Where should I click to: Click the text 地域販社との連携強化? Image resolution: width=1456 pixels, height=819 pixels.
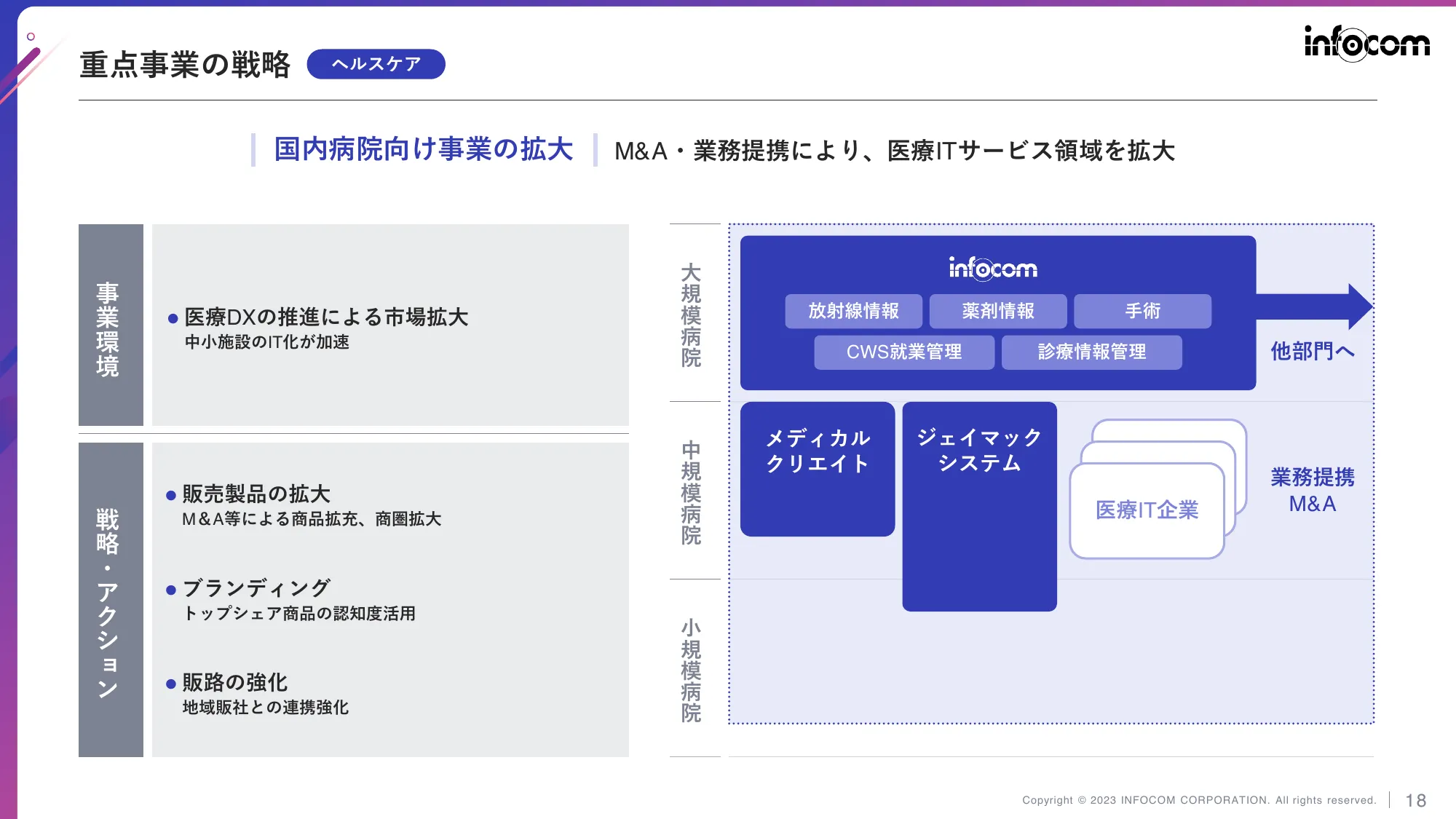(266, 707)
